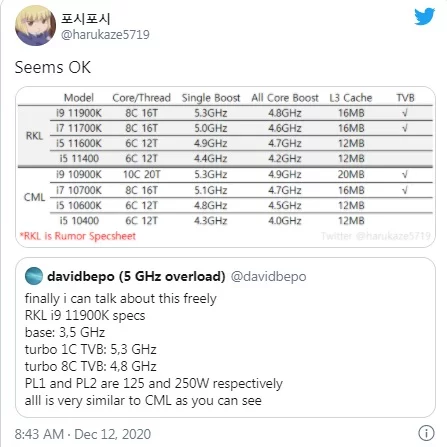Click davidbepo's round avatar
This screenshot has height=447, width=447.
coord(34,276)
